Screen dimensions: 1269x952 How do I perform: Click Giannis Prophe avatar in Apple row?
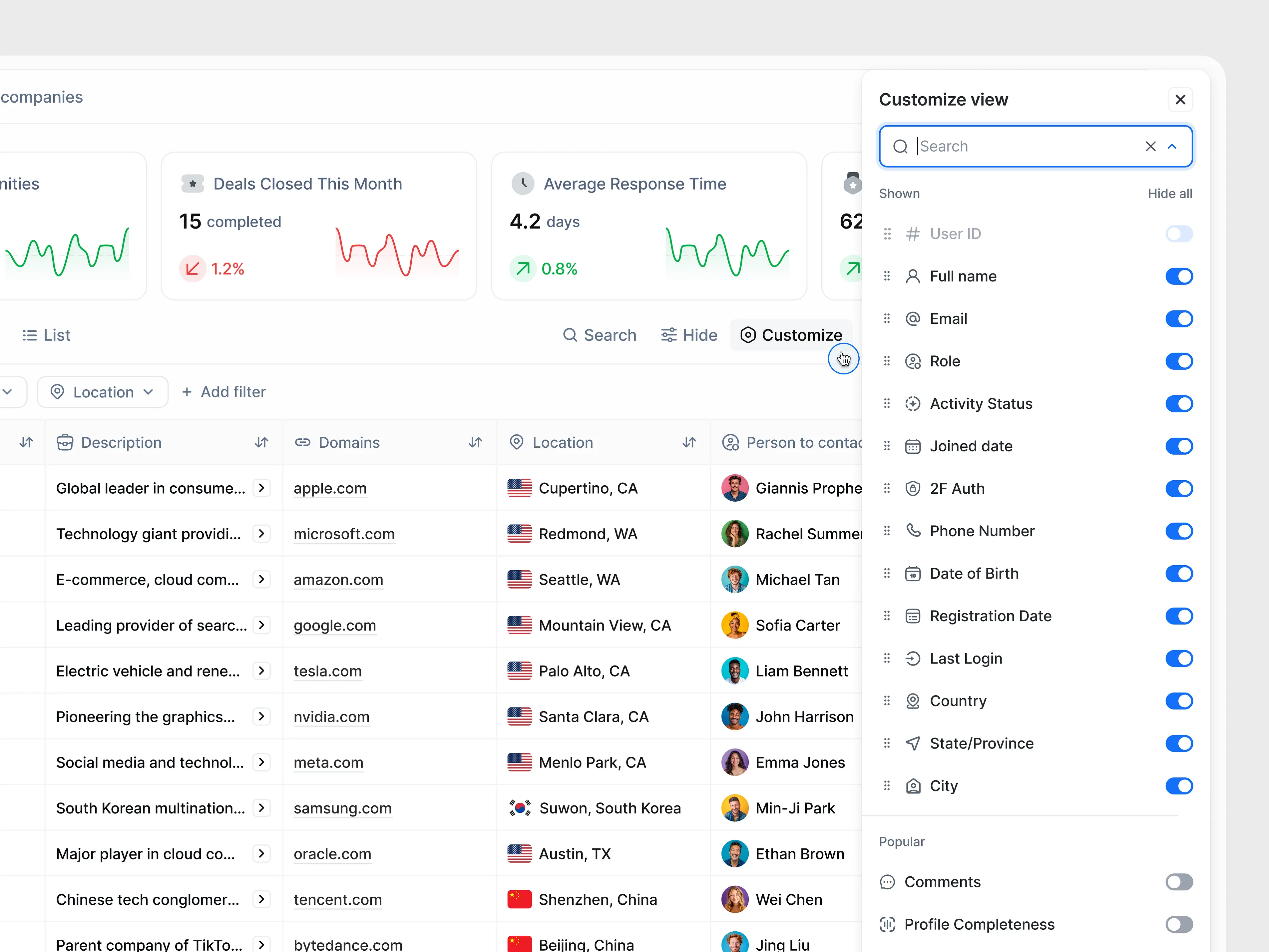(735, 488)
